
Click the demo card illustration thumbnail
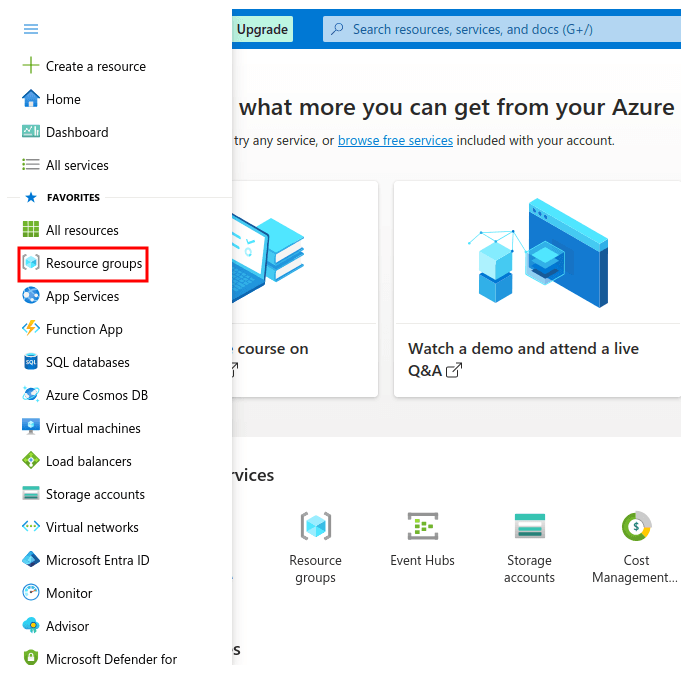tap(537, 253)
